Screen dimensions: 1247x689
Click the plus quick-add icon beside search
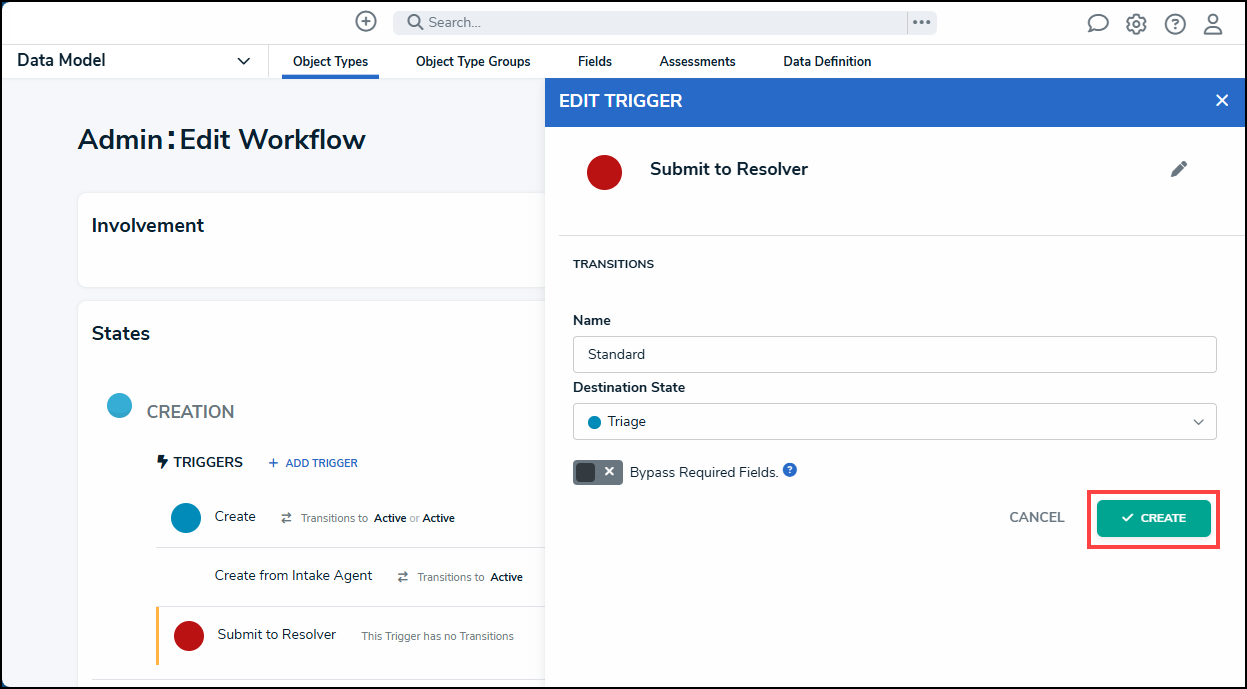click(366, 21)
